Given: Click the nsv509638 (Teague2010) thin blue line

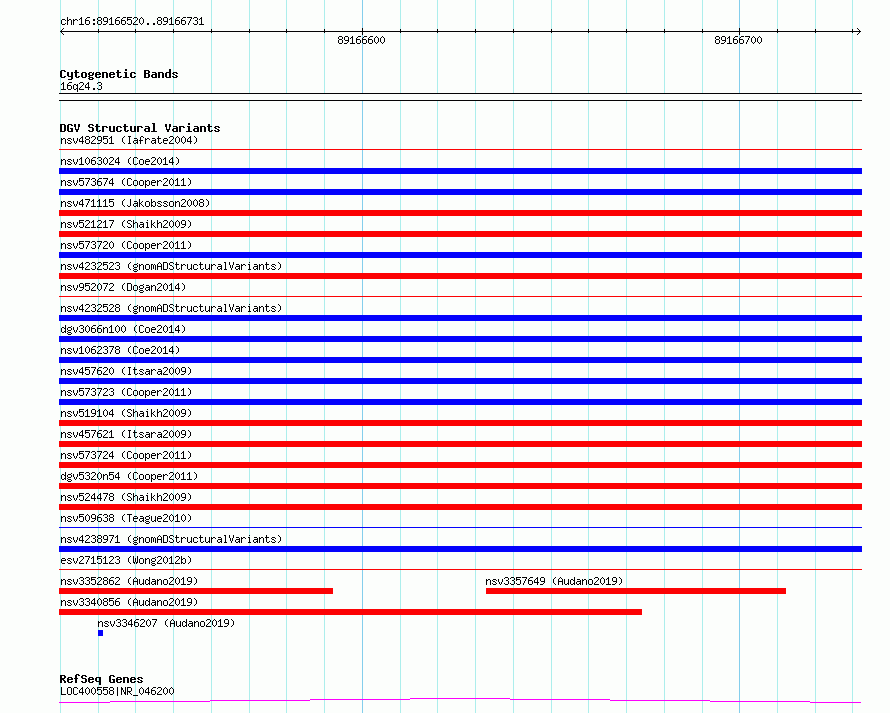Looking at the screenshot, I should click(x=460, y=528).
